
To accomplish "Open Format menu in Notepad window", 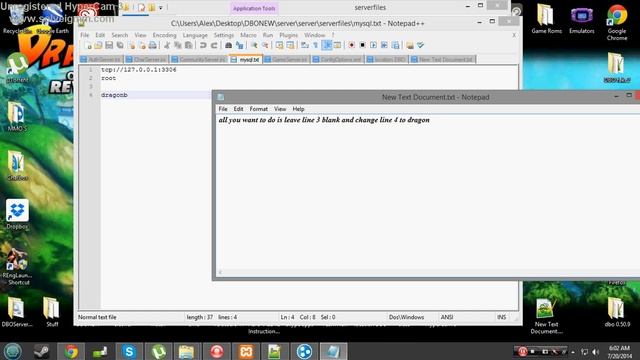I will [258, 109].
